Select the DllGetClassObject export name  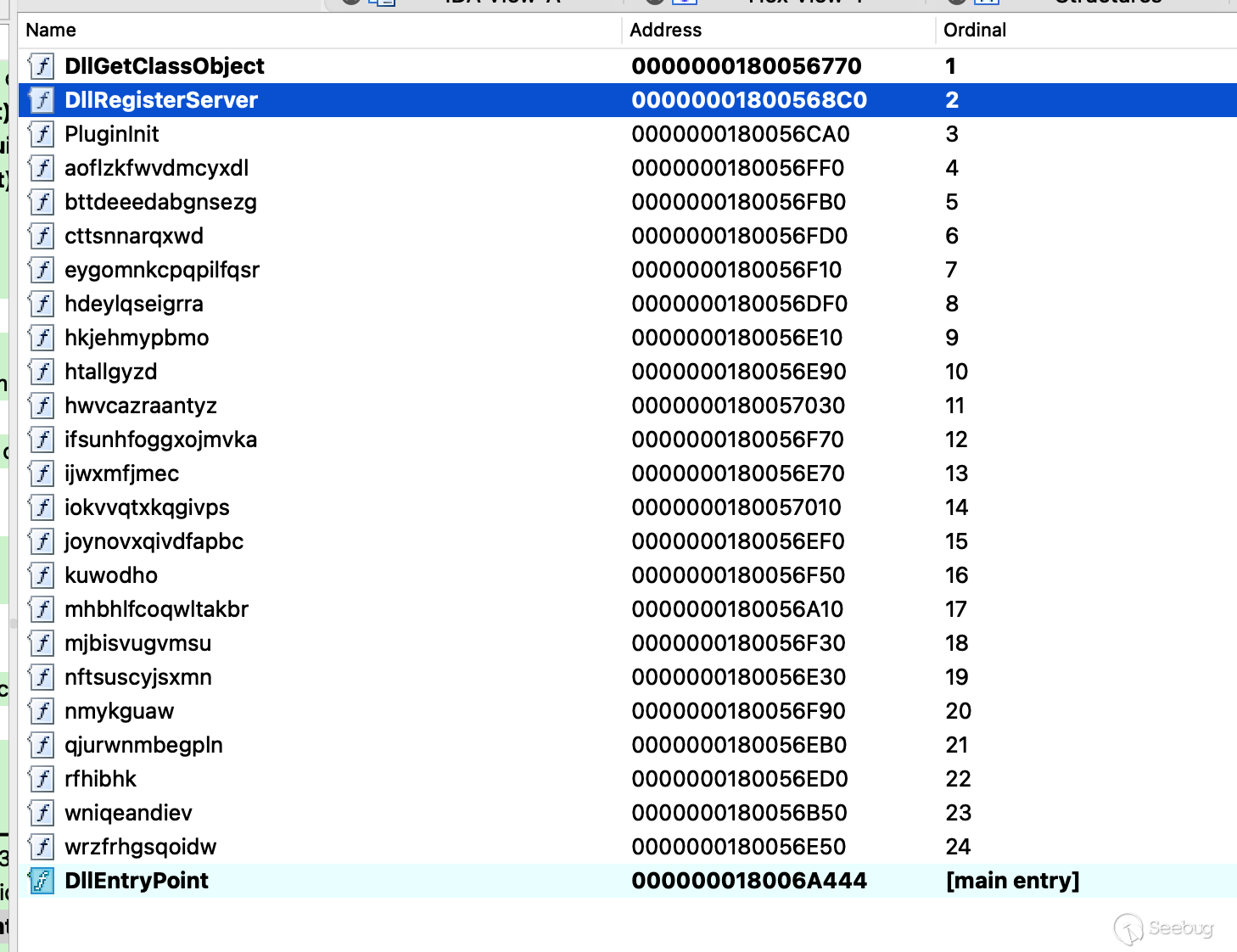pos(165,65)
